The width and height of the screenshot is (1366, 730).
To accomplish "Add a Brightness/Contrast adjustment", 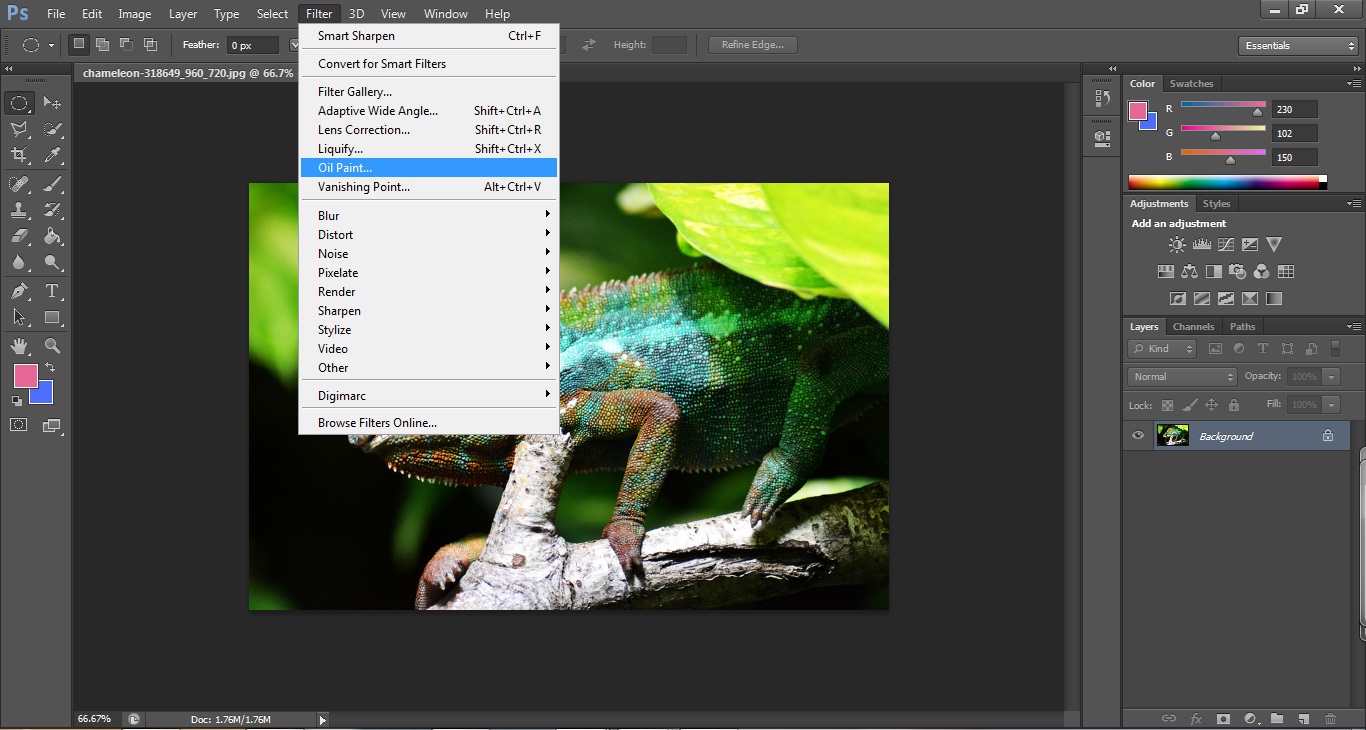I will 1177,244.
